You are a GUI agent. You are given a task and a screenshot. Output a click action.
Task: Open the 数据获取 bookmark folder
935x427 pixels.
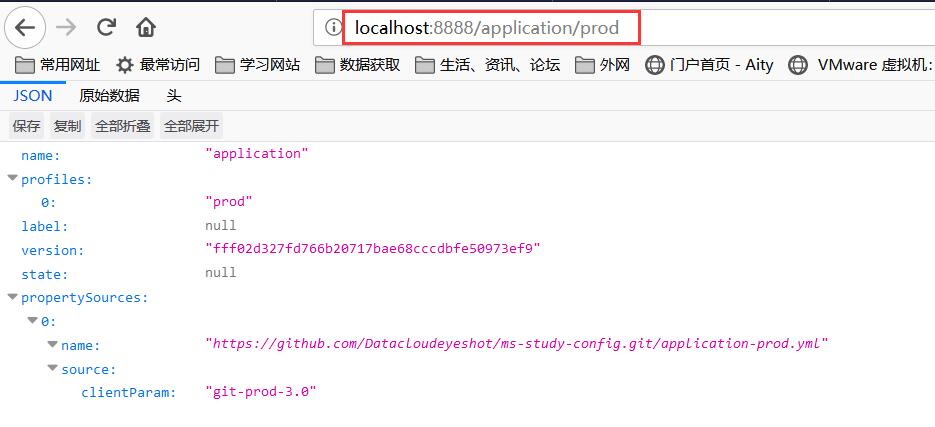click(x=358, y=65)
